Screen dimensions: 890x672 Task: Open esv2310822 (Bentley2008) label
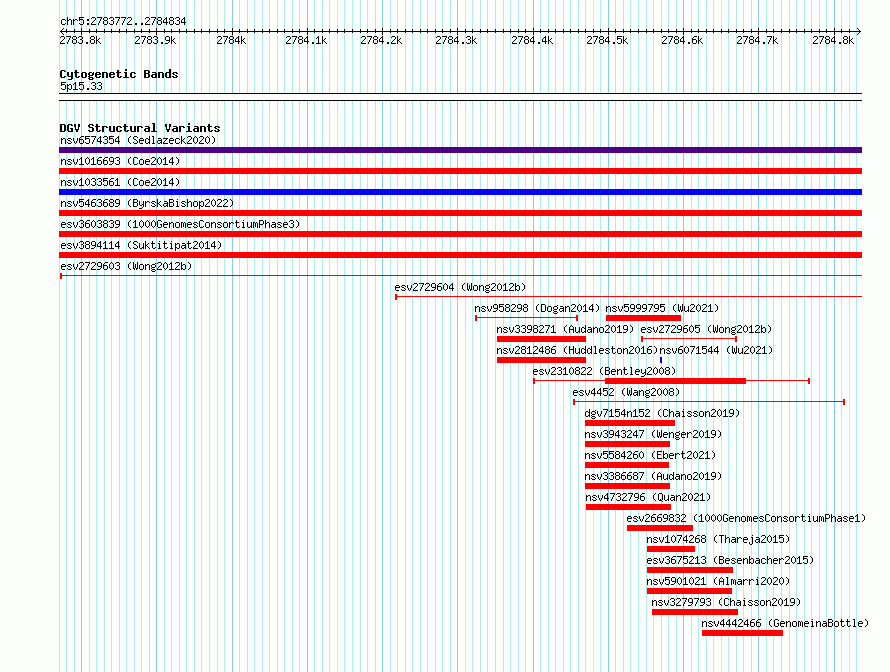pyautogui.click(x=604, y=371)
